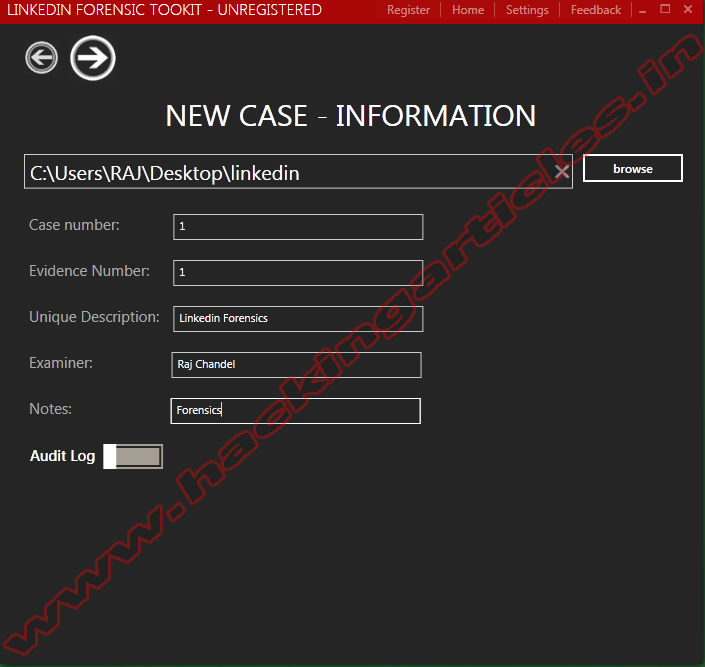Go to Home in the title bar
Screen dimensions: 705x667
pos(468,10)
